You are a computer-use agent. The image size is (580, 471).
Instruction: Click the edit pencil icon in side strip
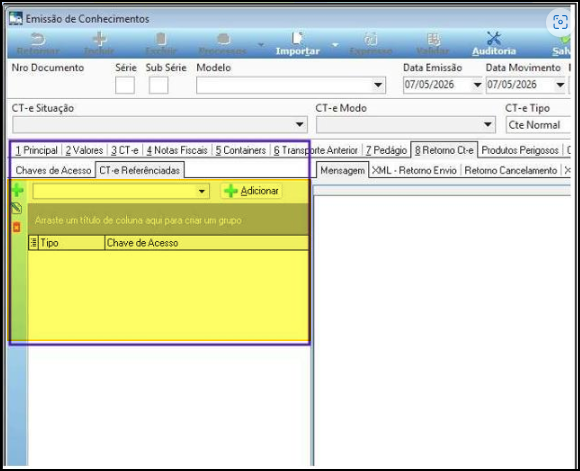pyautogui.click(x=17, y=208)
